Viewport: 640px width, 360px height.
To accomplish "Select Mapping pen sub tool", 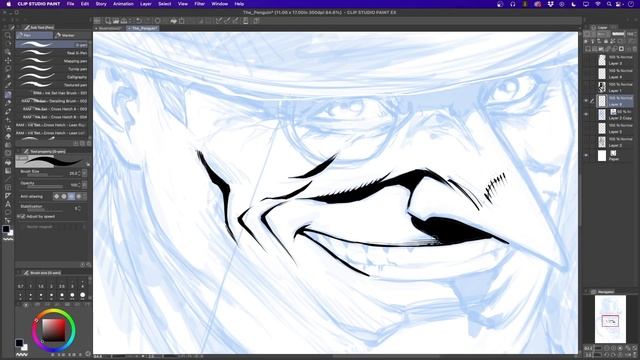I will (x=53, y=61).
